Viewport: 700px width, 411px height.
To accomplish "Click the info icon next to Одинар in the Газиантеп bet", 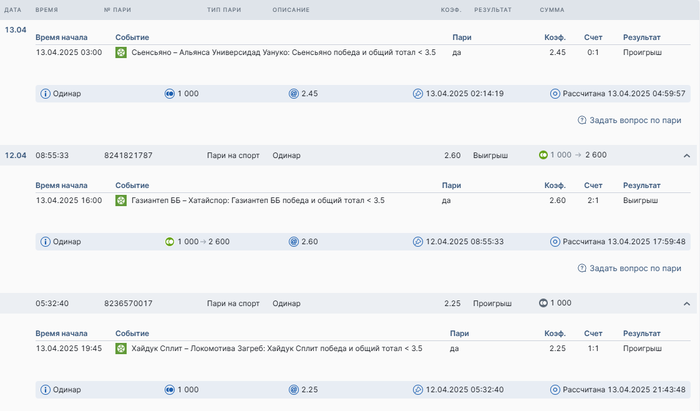I will 45,242.
